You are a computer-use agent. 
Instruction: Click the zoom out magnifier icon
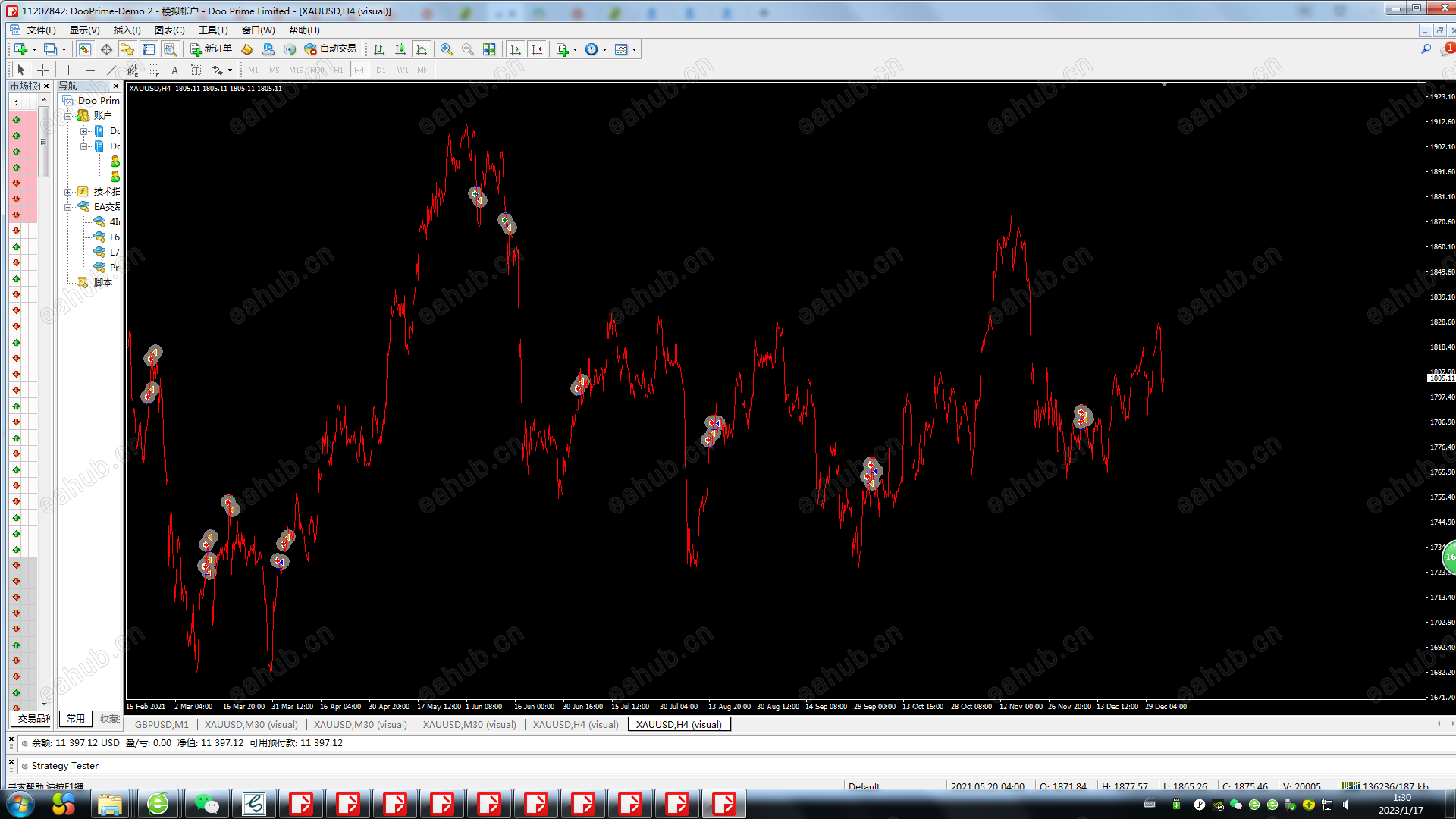468,49
